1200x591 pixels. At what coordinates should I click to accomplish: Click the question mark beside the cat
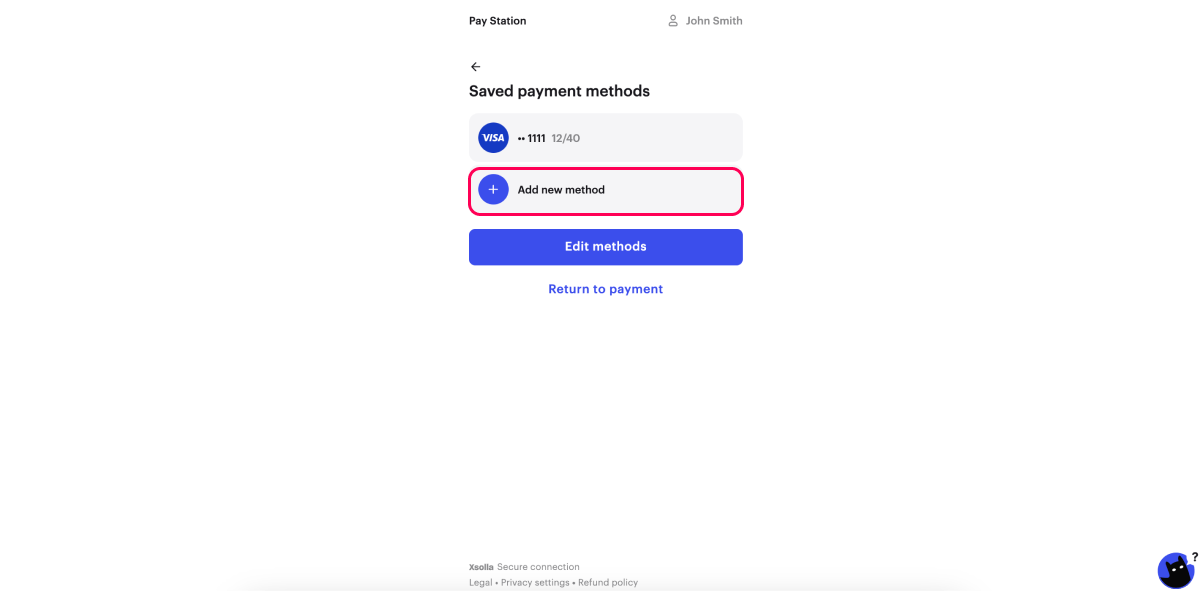coord(1194,557)
